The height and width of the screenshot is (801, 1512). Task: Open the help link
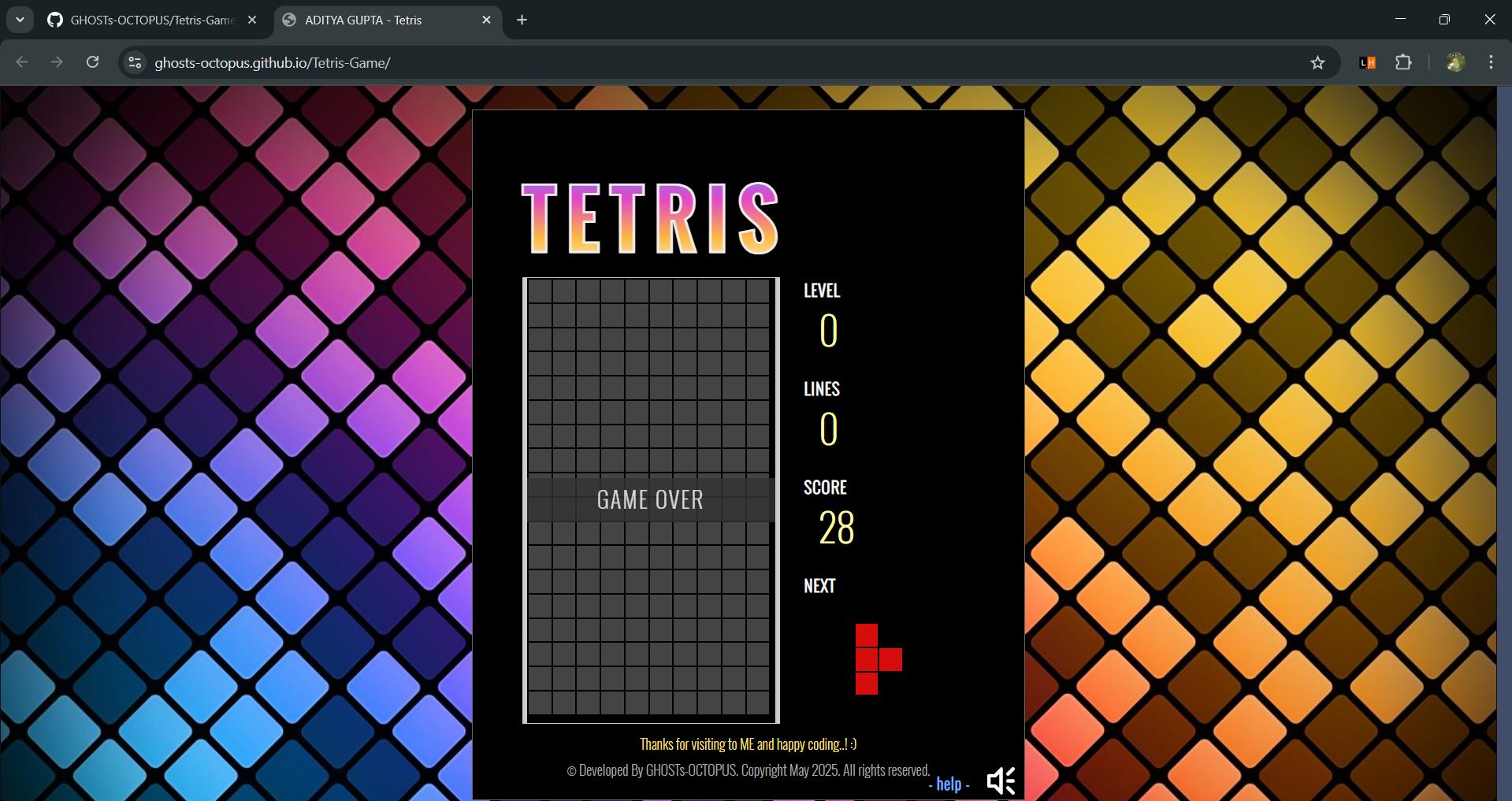[x=949, y=784]
